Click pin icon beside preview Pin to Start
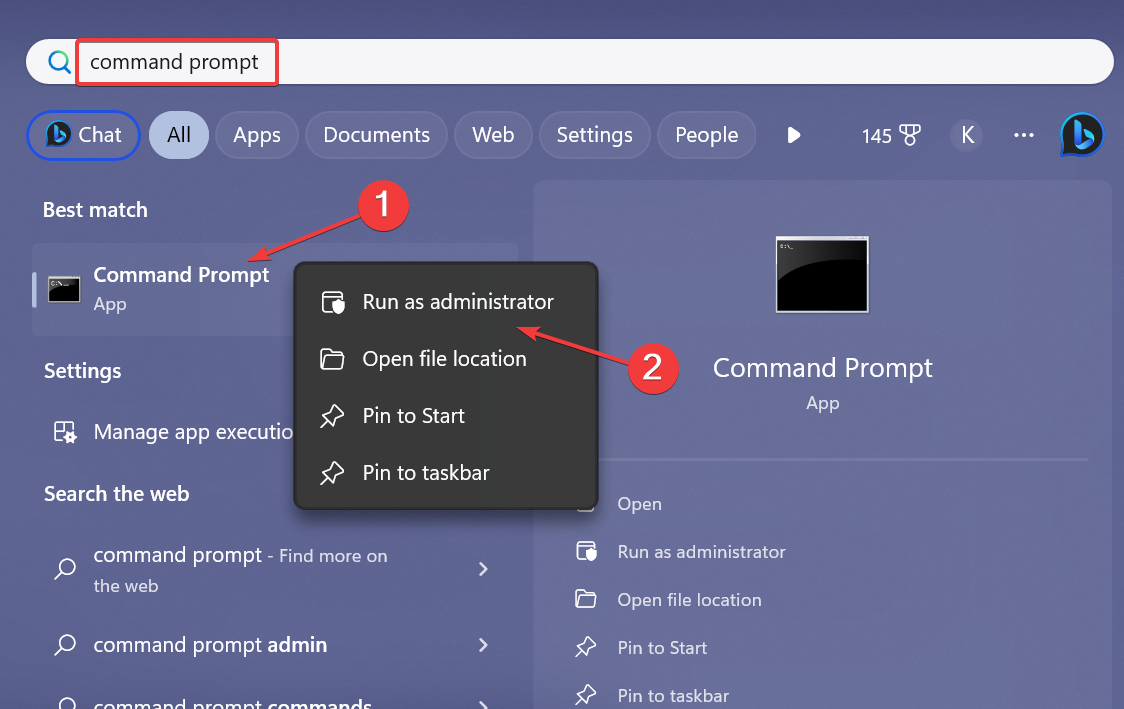The width and height of the screenshot is (1124, 709). (586, 647)
